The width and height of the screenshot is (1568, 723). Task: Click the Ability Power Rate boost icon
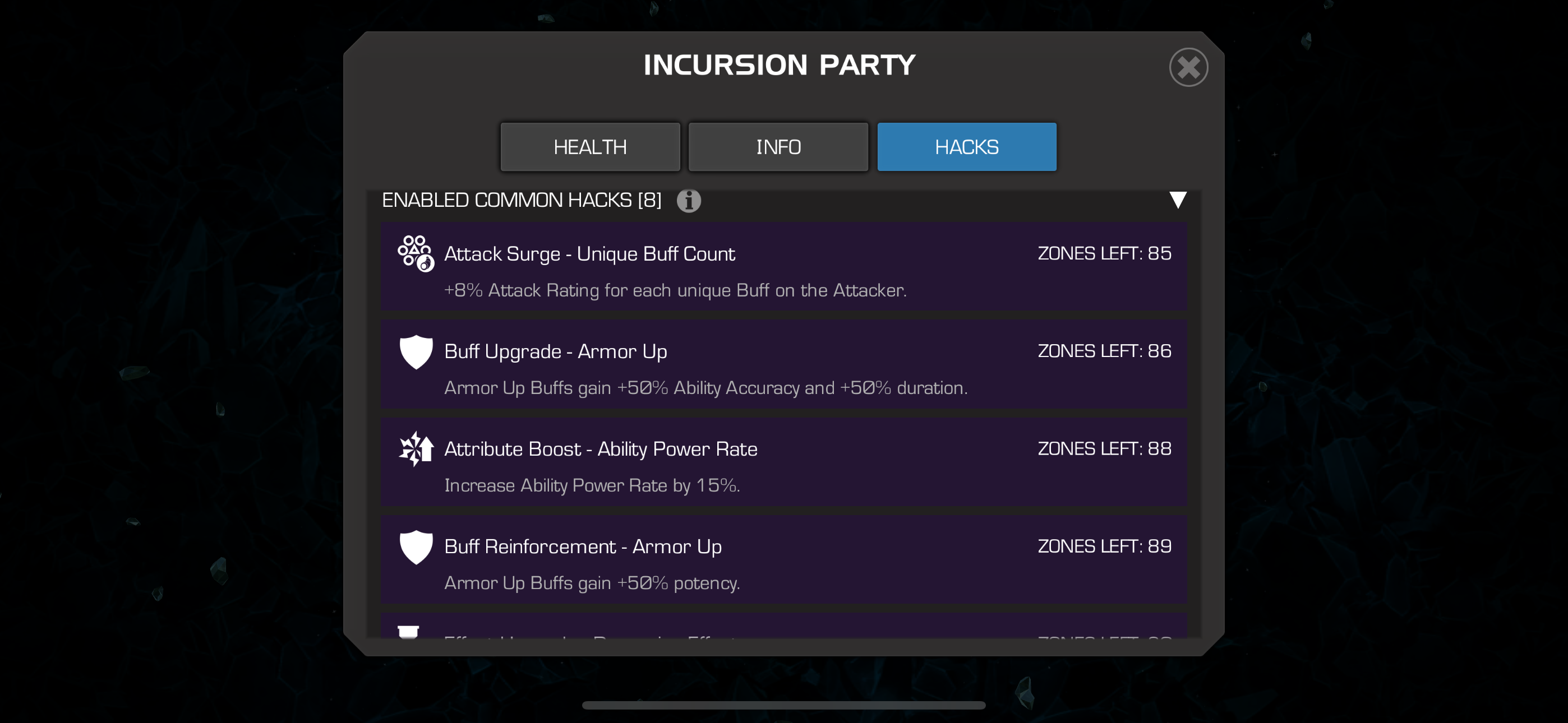(416, 449)
